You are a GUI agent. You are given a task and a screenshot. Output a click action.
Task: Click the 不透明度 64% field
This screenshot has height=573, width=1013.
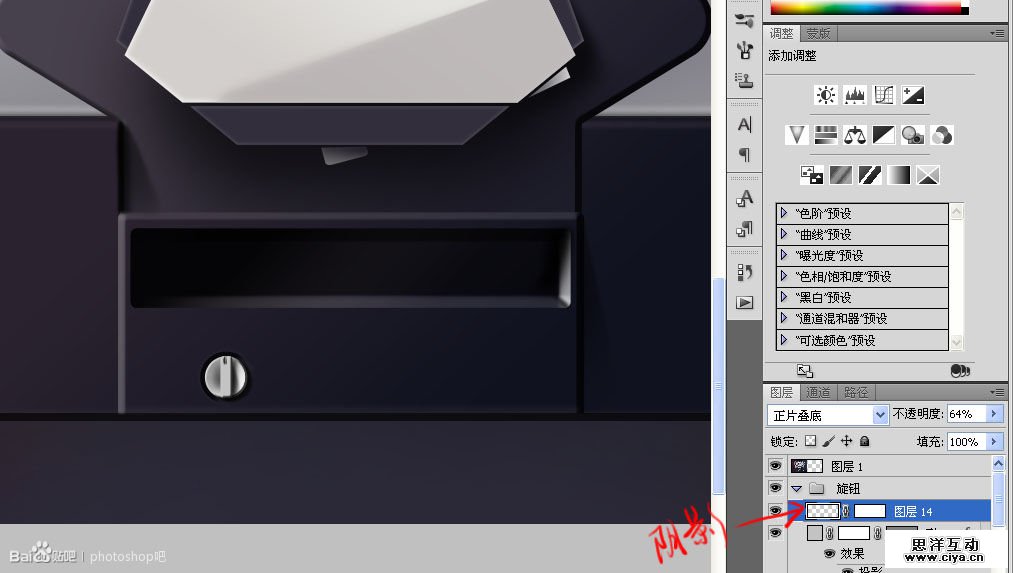[967, 414]
